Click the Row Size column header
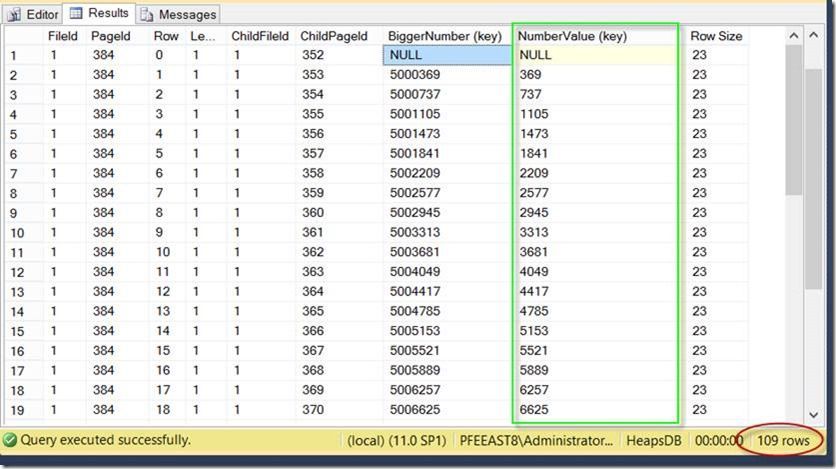The width and height of the screenshot is (836, 469). tap(716, 36)
